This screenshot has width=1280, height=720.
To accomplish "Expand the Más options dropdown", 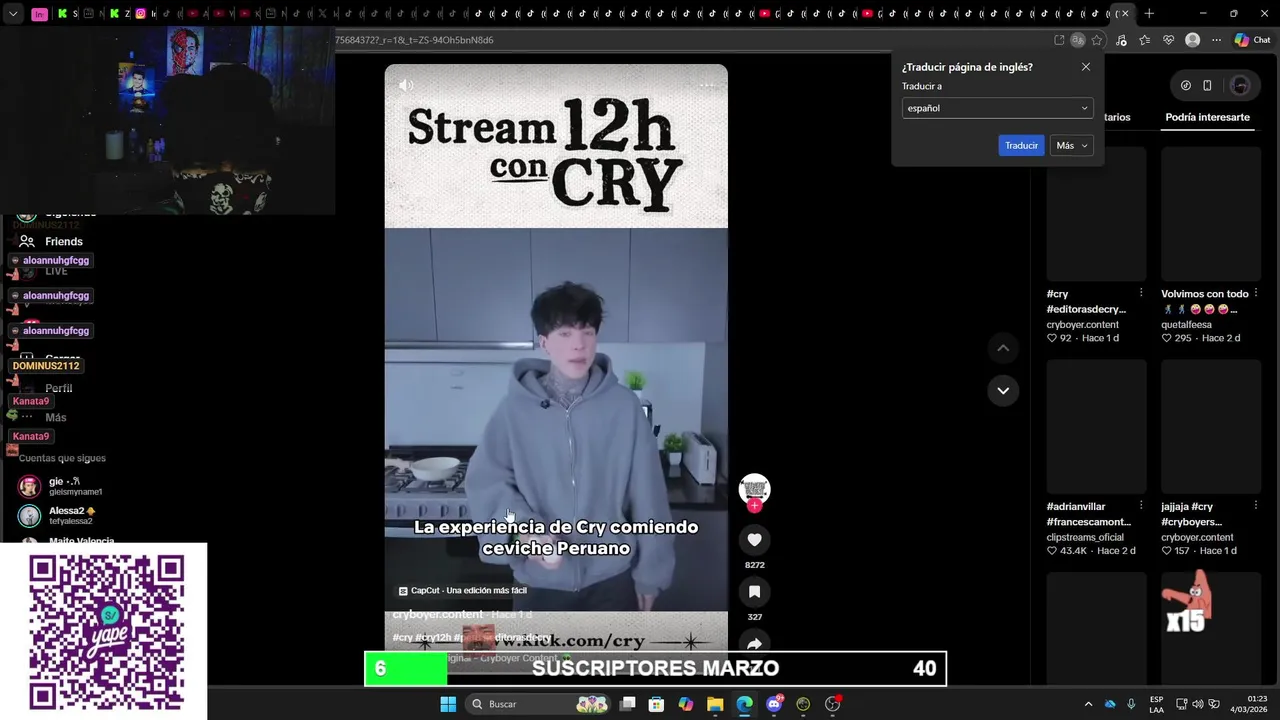I will [x=1072, y=145].
